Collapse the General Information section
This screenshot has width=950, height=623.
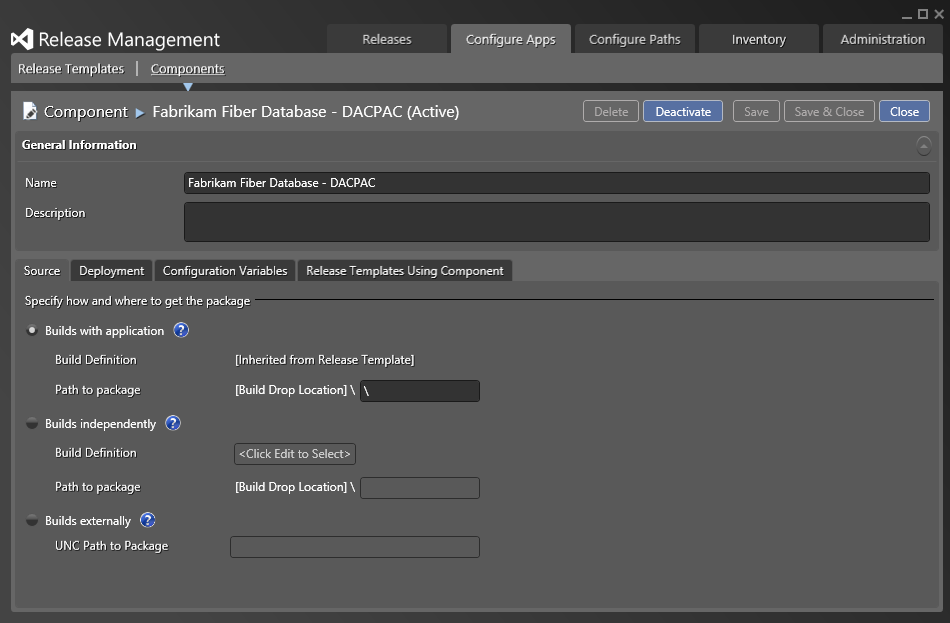[x=923, y=145]
